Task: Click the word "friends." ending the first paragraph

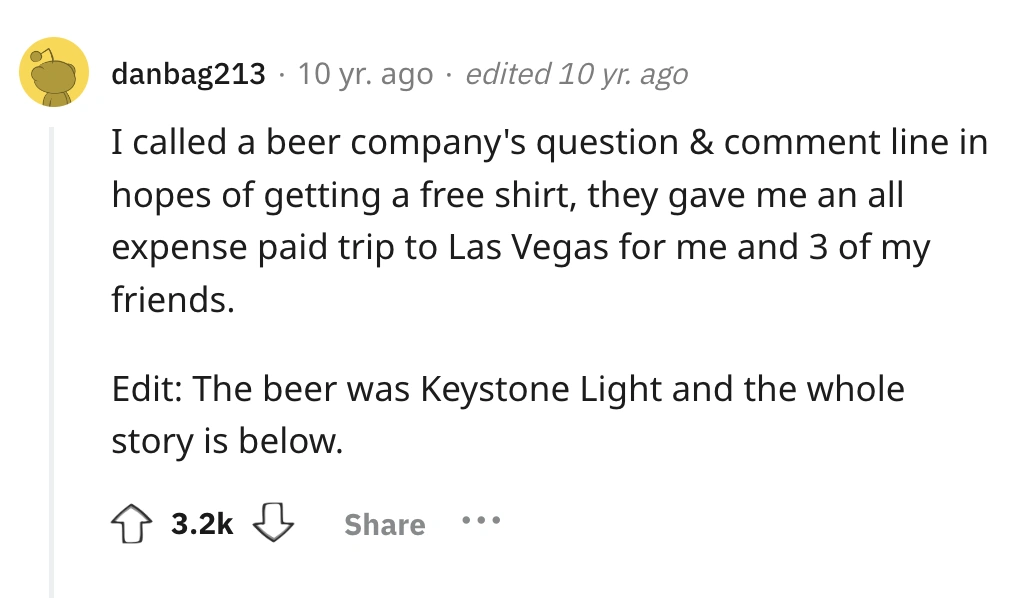Action: [173, 300]
